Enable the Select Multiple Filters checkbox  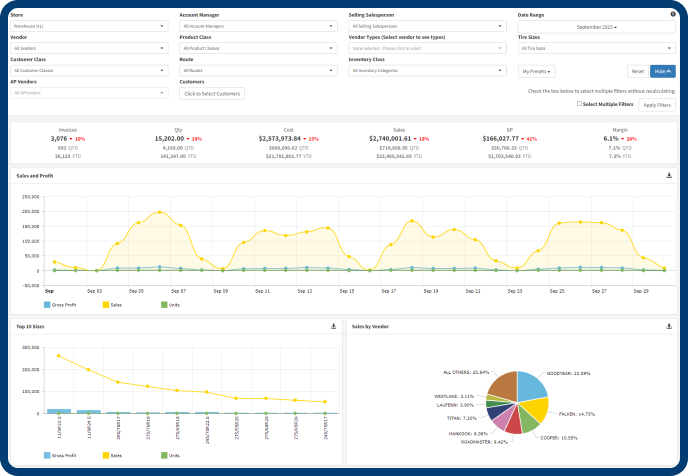(x=579, y=104)
